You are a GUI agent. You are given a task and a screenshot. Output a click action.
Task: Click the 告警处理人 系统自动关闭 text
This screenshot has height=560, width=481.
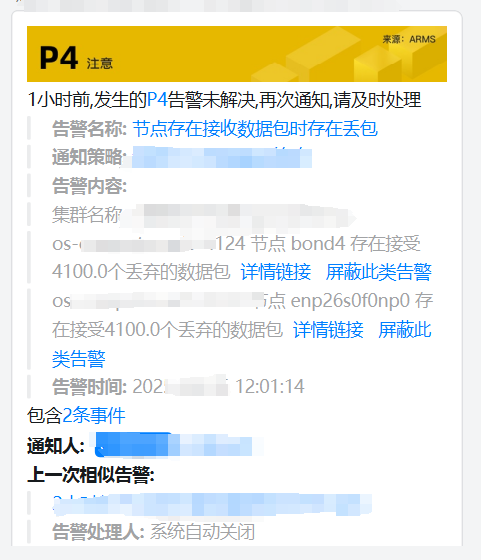[x=154, y=532]
